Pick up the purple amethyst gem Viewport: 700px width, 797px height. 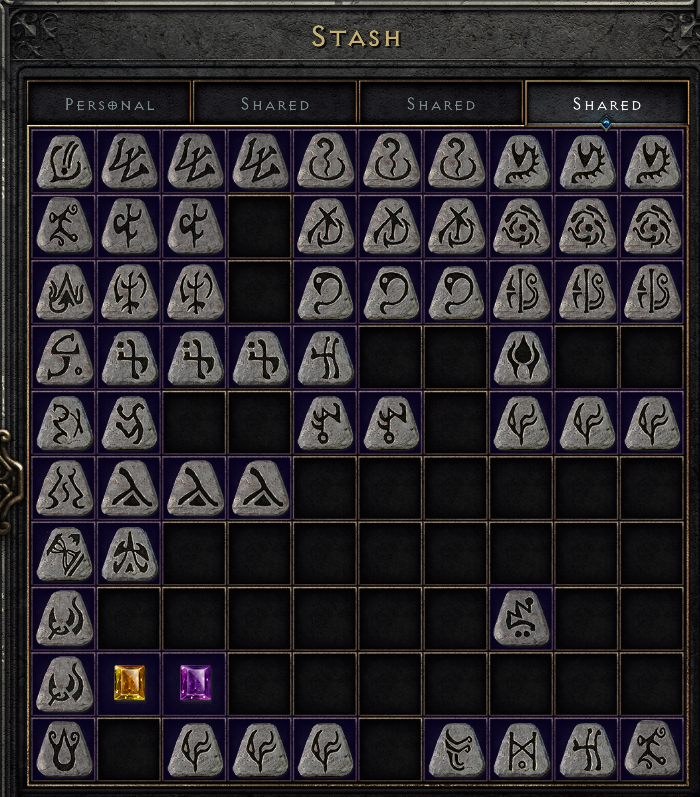click(x=195, y=683)
